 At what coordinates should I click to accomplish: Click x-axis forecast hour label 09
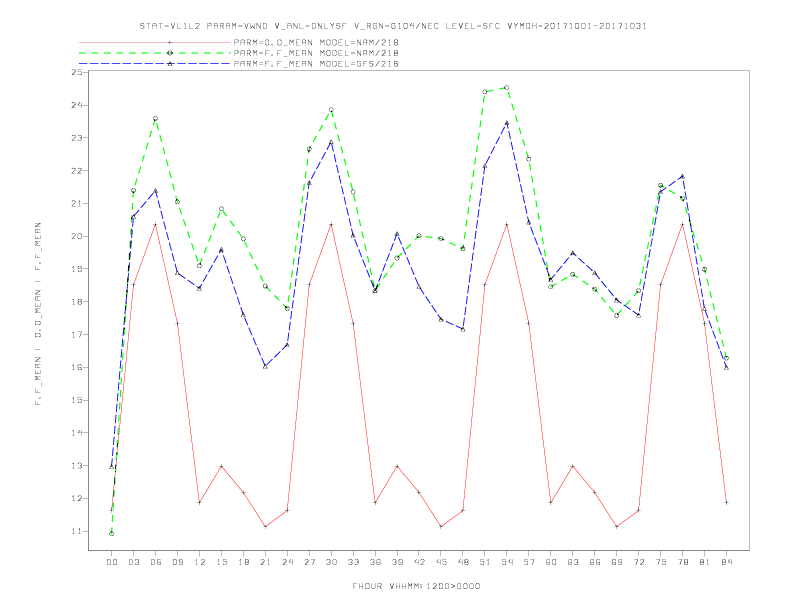(177, 562)
